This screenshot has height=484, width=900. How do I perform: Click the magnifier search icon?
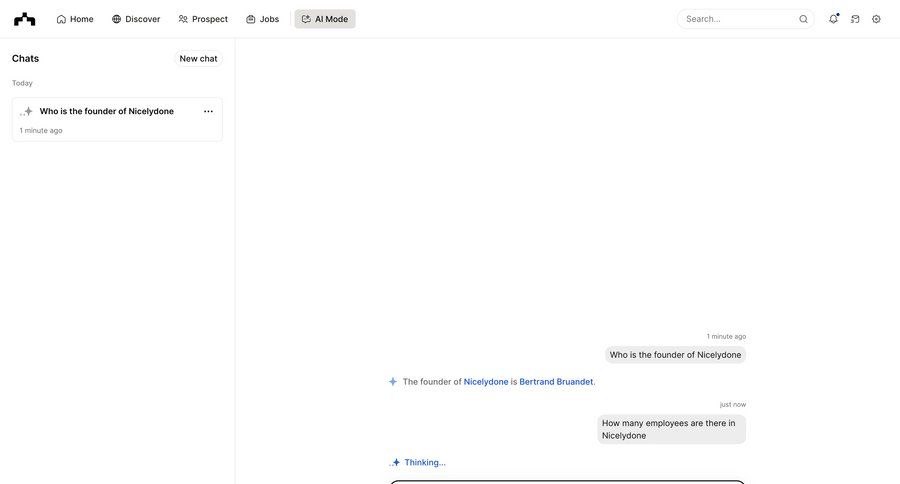tap(804, 19)
